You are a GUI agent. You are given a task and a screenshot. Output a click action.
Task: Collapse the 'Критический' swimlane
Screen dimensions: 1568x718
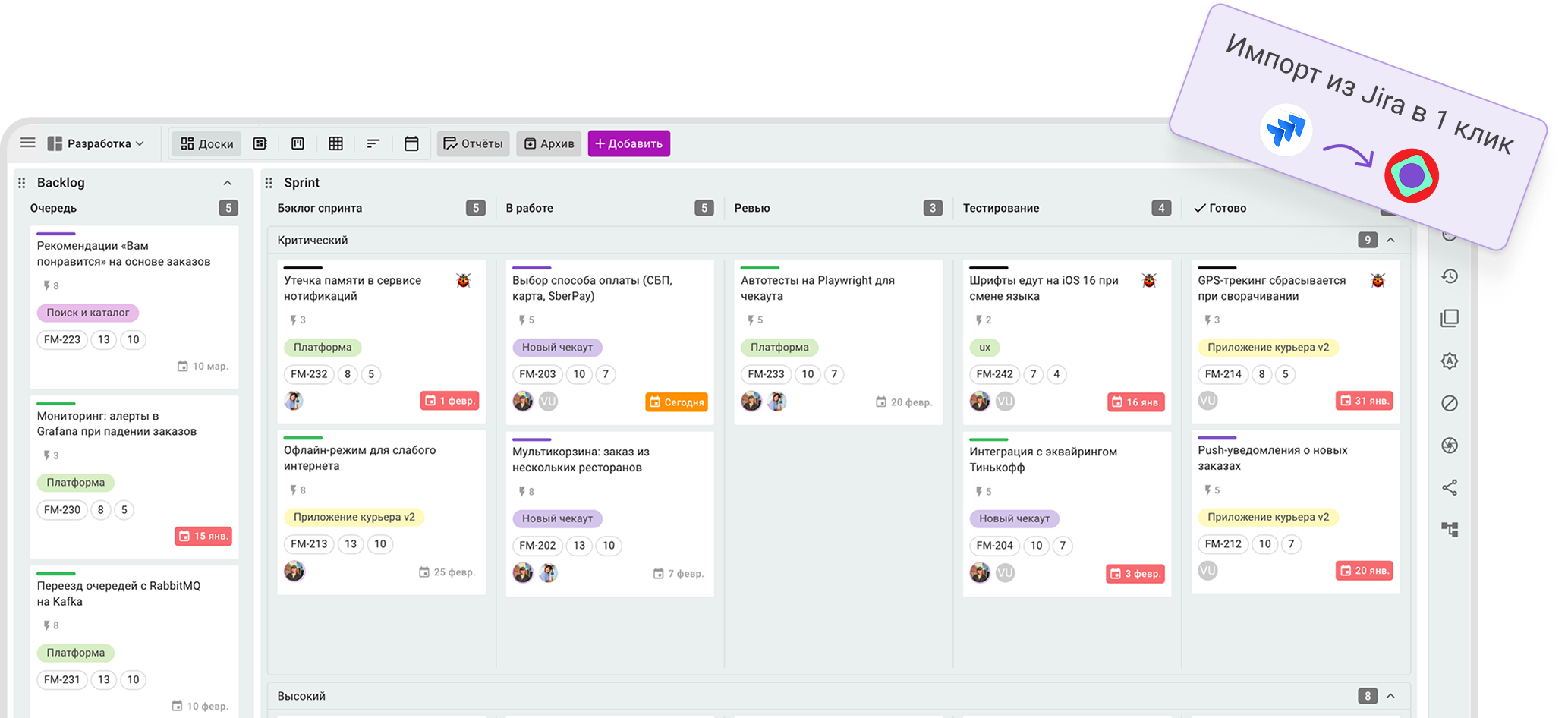click(x=1391, y=240)
